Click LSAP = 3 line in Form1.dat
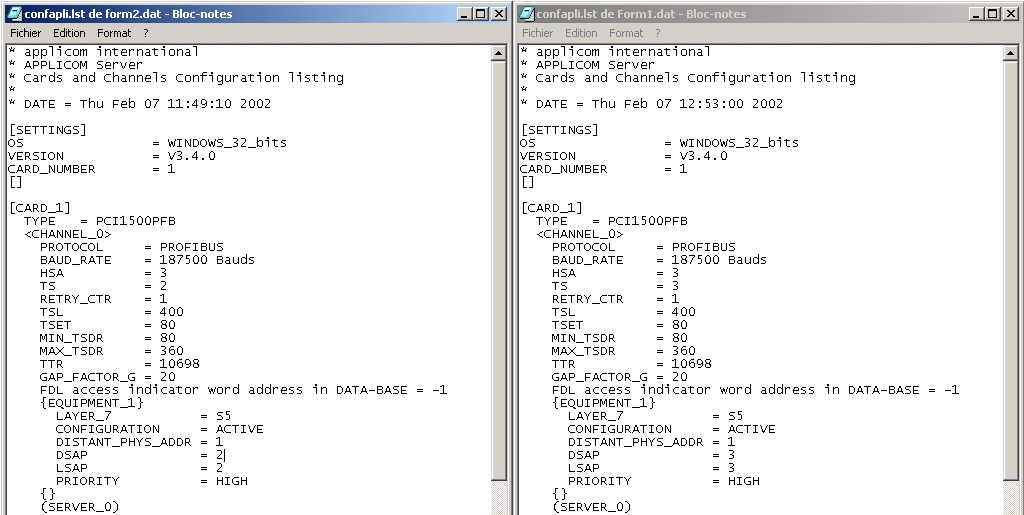 (x=651, y=468)
